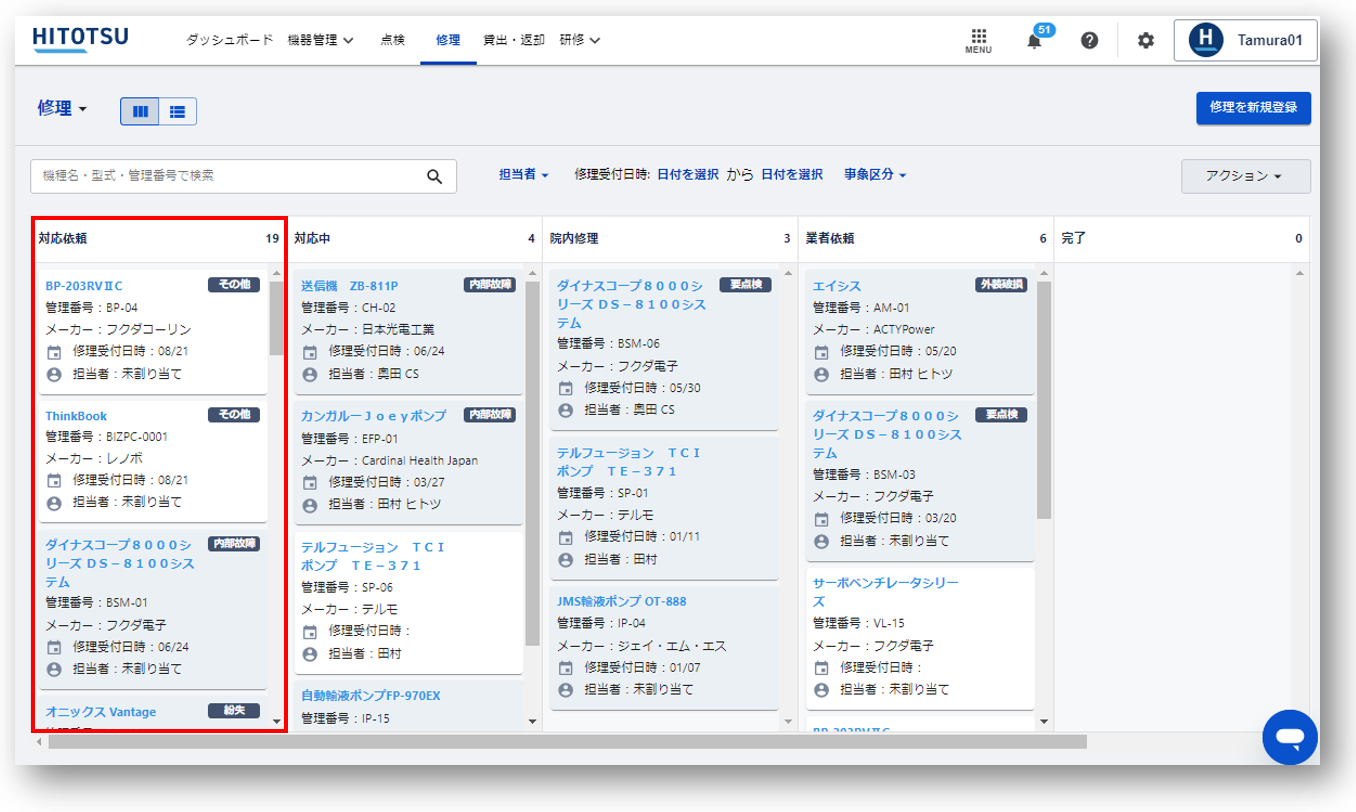Click person icon on EFP-01 card

[x=310, y=505]
